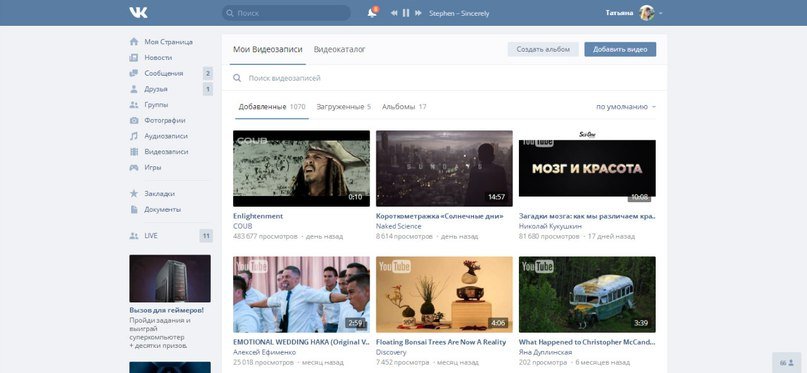This screenshot has width=807, height=373.
Task: Select the Загруженные 5 tab
Action: 343,107
